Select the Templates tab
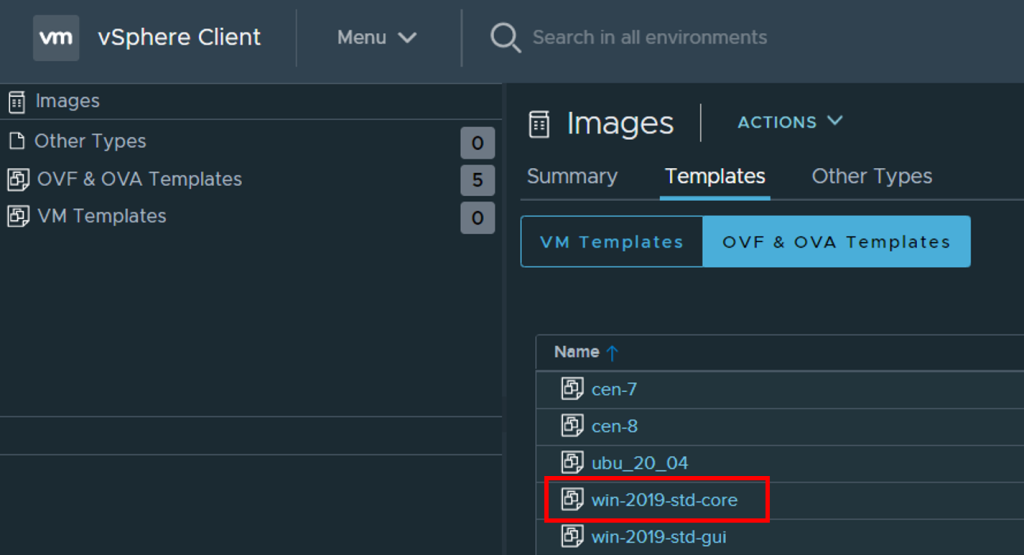Image resolution: width=1024 pixels, height=555 pixels. tap(715, 176)
